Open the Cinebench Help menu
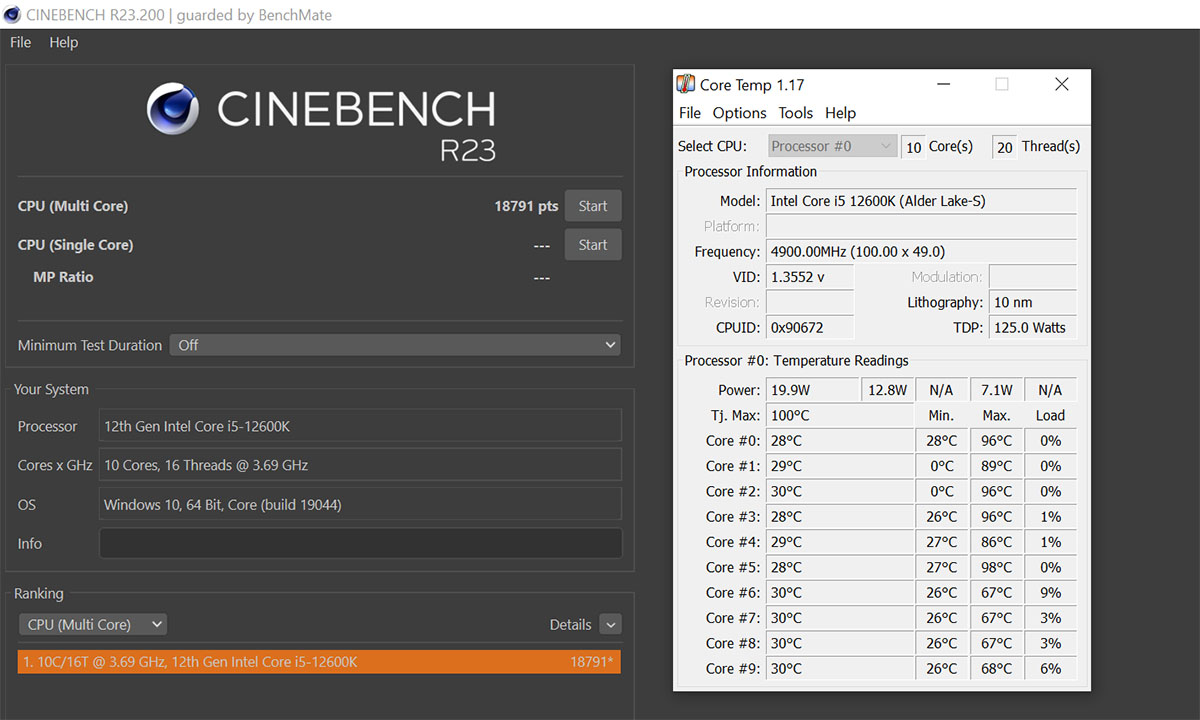Image resolution: width=1200 pixels, height=720 pixels. coord(63,42)
